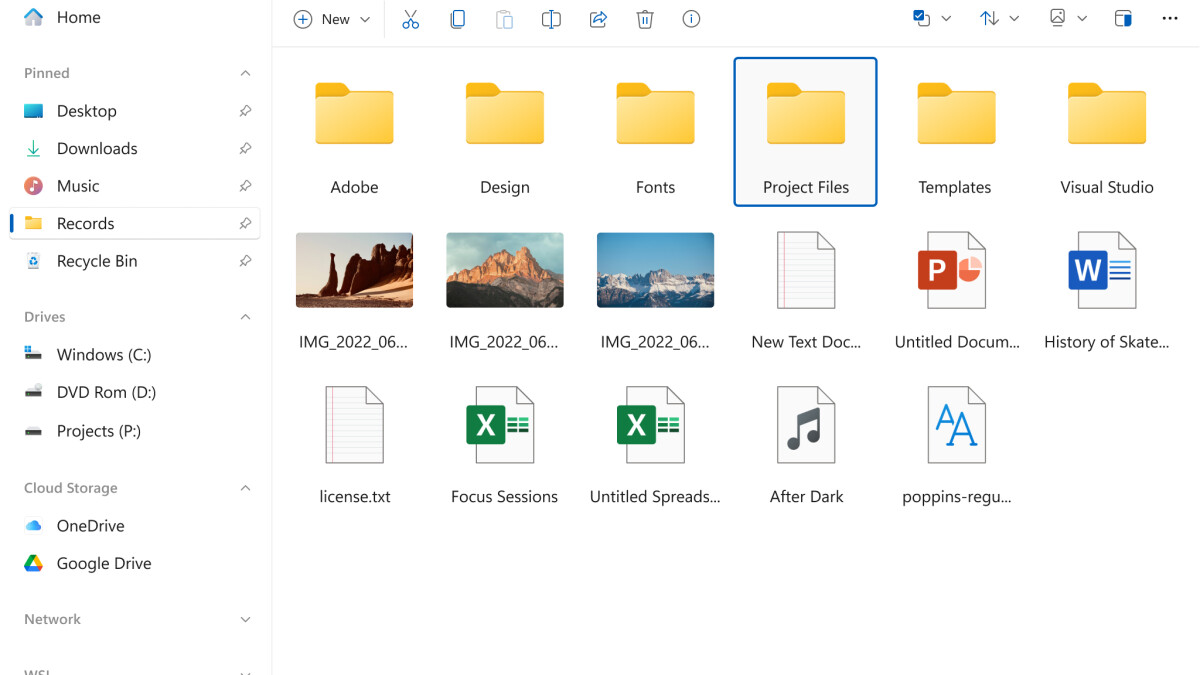Image resolution: width=1200 pixels, height=675 pixels.
Task: Open the sort options dropdown
Action: pyautogui.click(x=999, y=19)
